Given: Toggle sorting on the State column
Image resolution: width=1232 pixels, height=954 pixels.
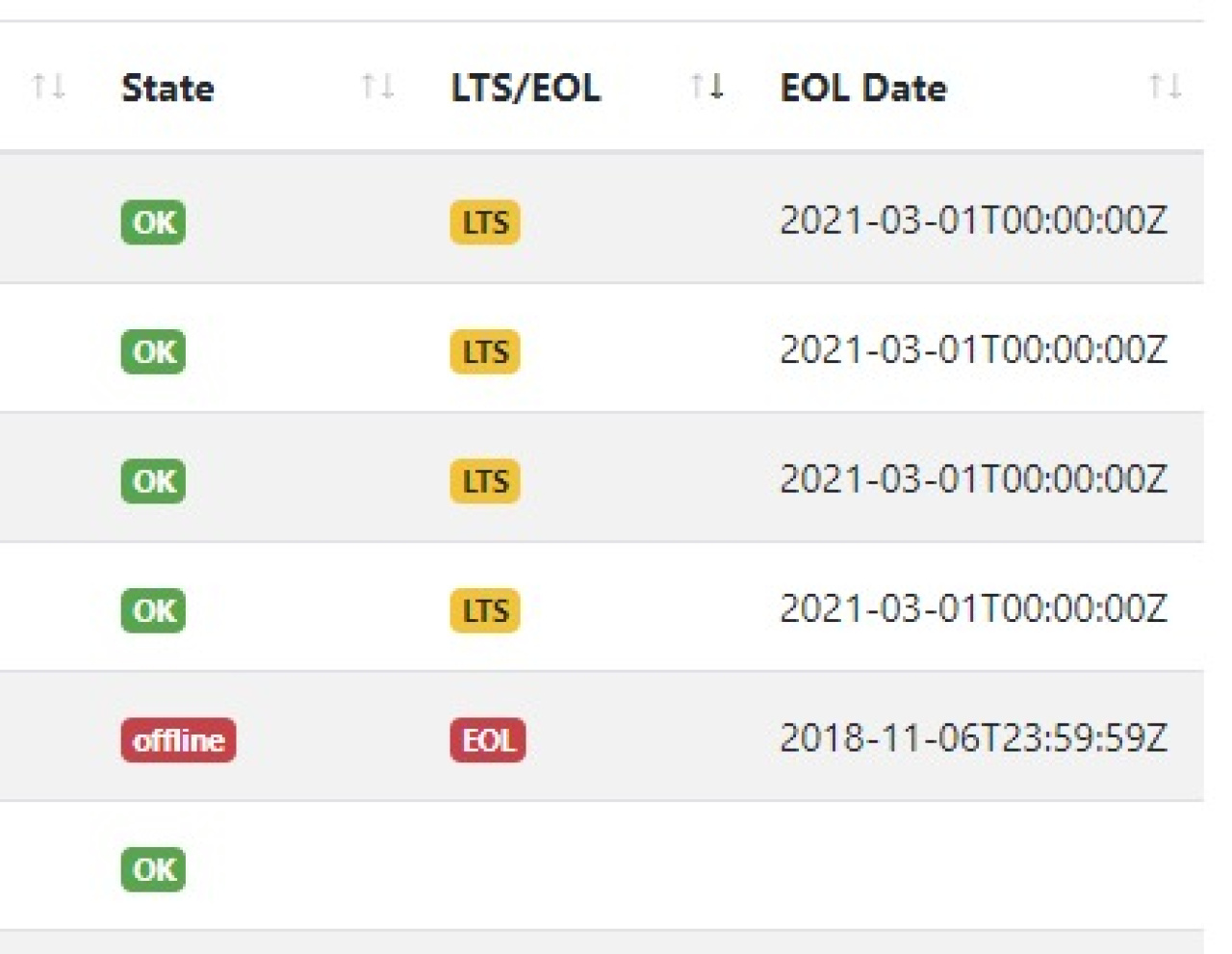Looking at the screenshot, I should point(379,85).
